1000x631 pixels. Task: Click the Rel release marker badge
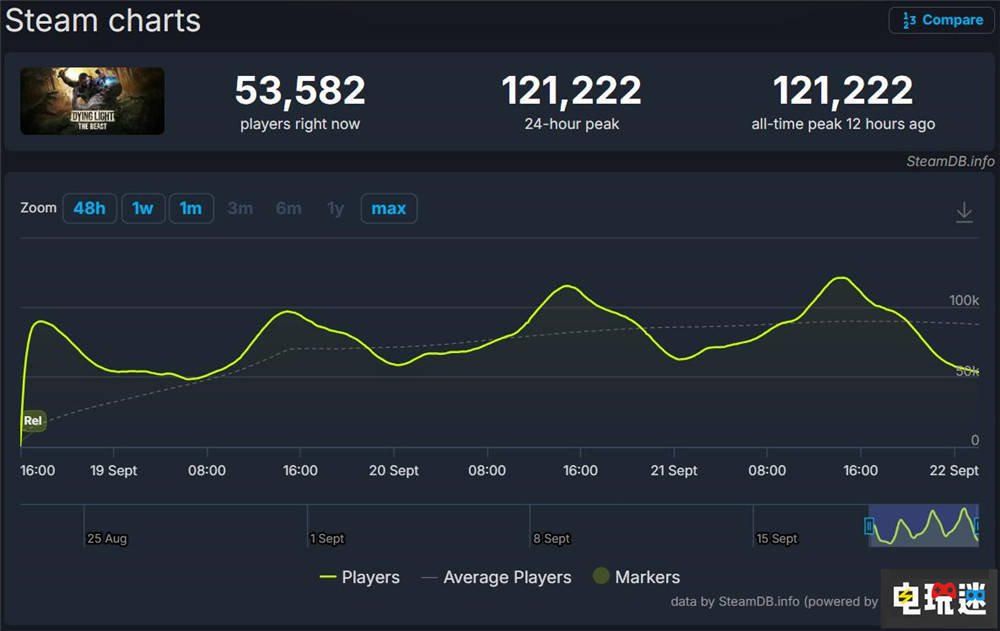(33, 420)
